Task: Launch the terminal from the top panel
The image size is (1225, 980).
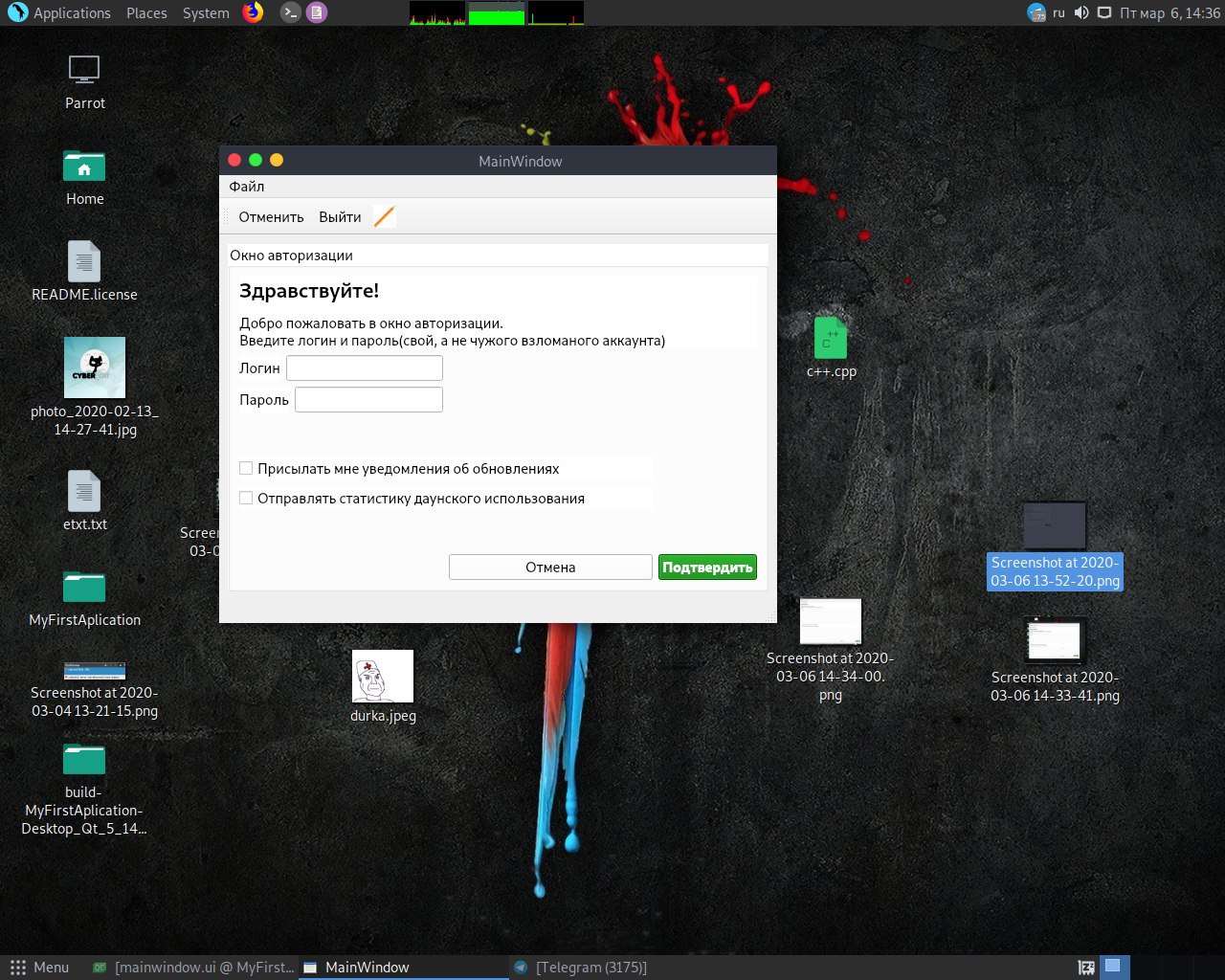Action: (290, 12)
